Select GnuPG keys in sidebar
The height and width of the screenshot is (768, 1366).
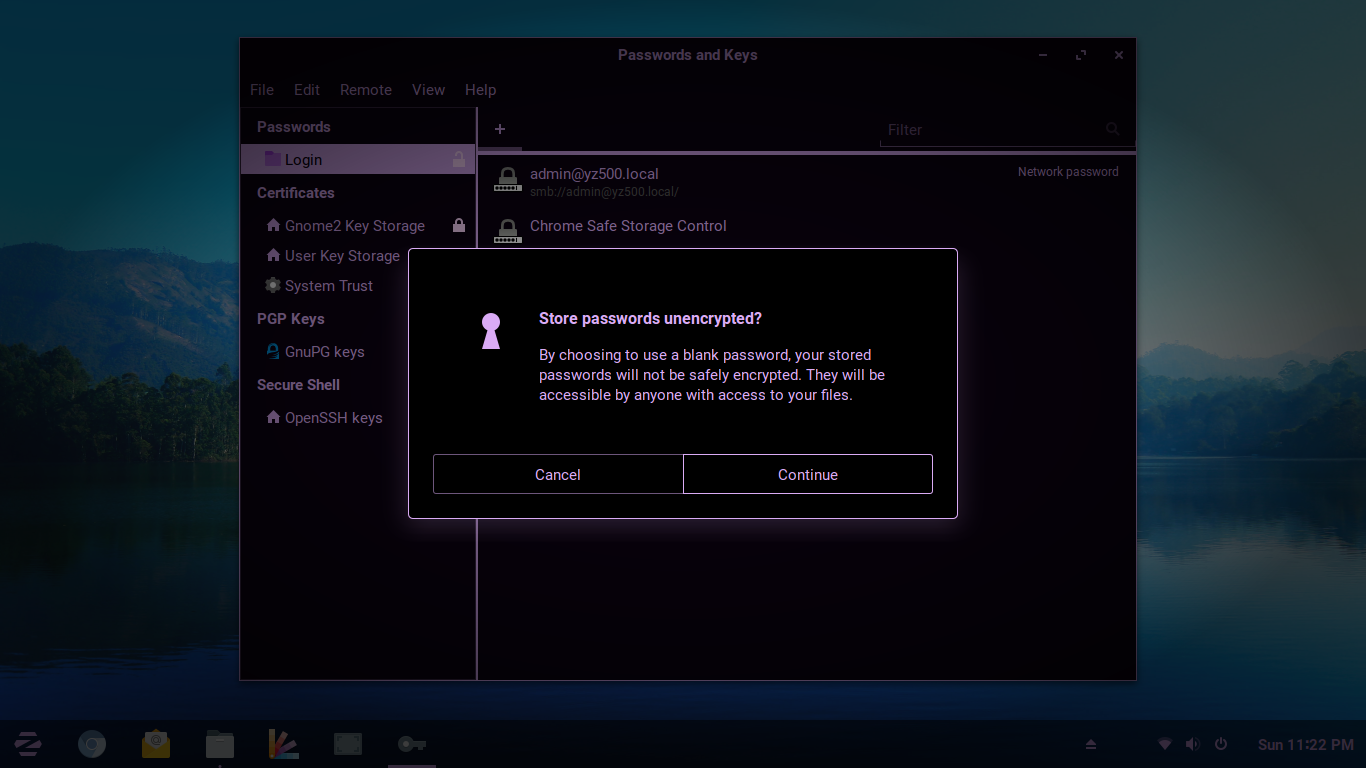tap(324, 352)
